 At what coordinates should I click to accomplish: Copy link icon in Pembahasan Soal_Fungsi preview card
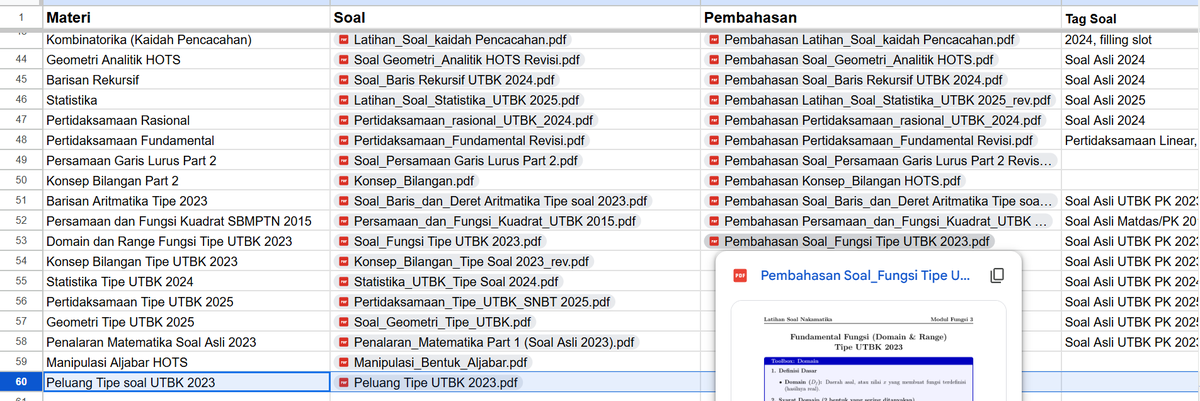click(996, 275)
